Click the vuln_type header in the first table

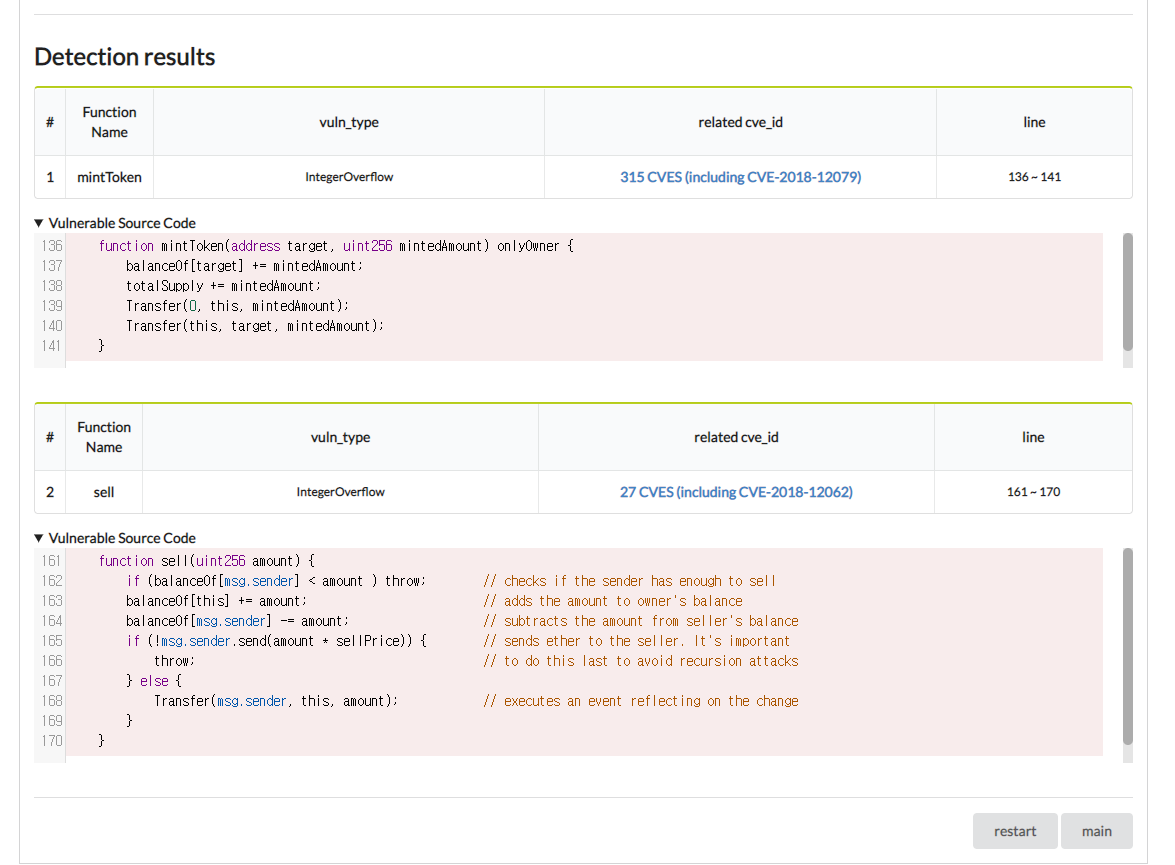[349, 123]
